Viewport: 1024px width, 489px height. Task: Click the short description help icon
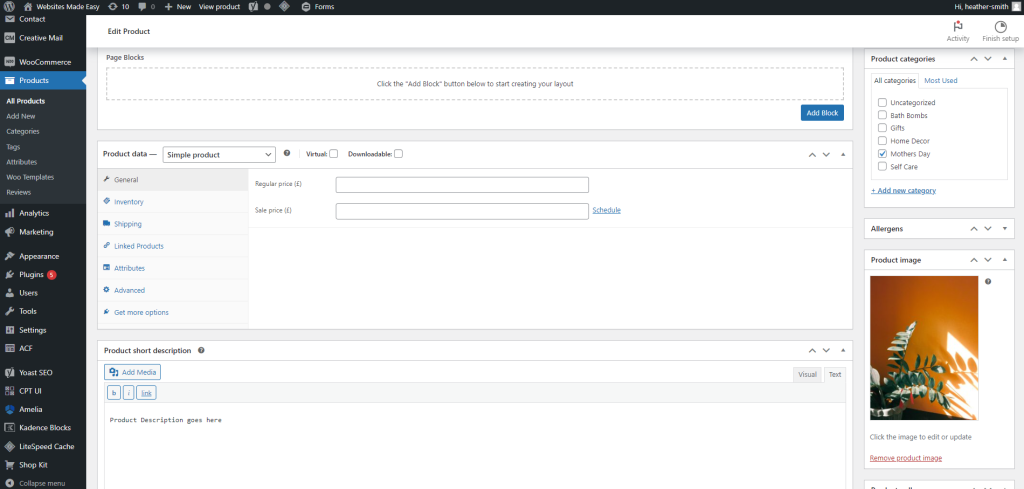point(201,351)
